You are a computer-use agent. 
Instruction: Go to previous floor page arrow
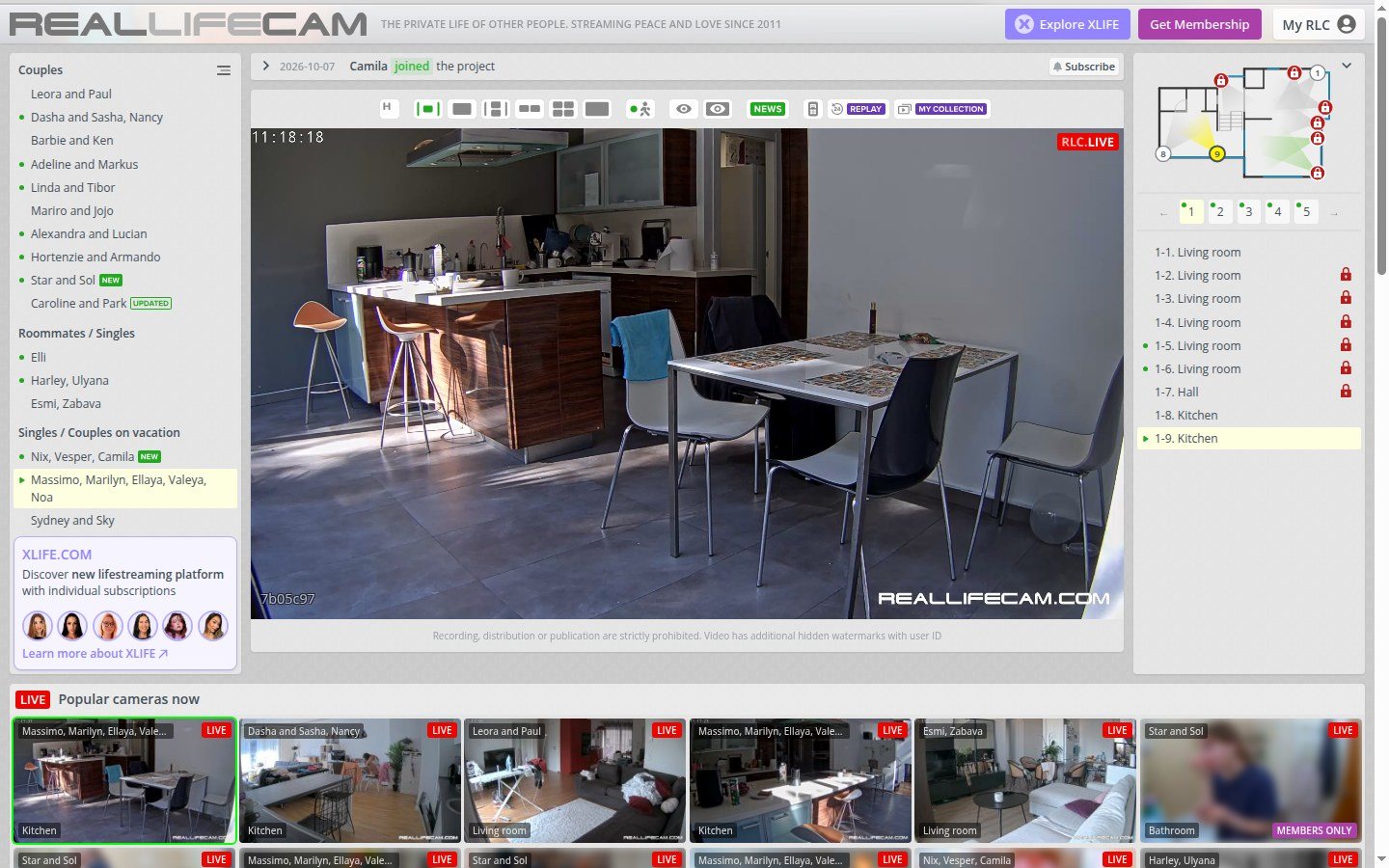(x=1163, y=213)
